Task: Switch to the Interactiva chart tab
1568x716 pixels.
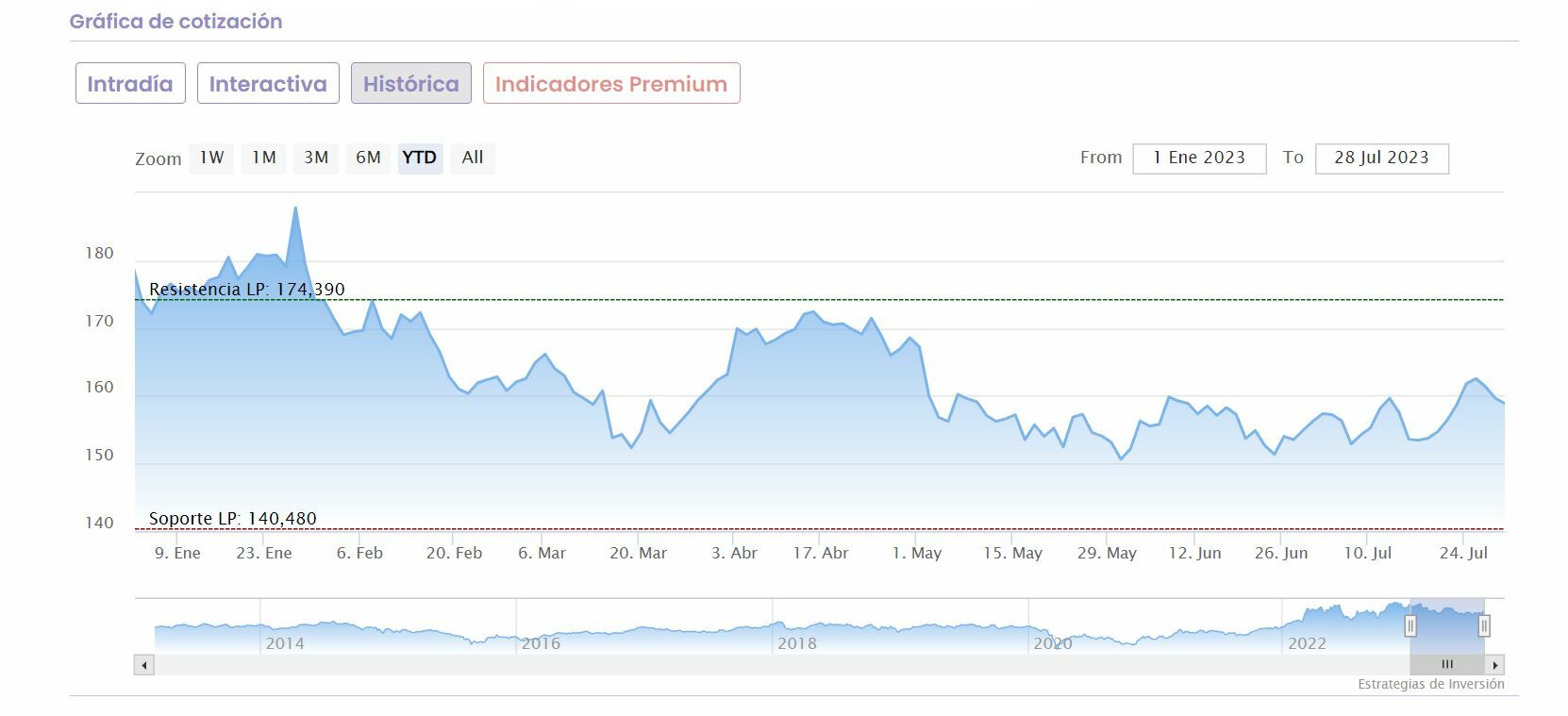Action: tap(268, 84)
